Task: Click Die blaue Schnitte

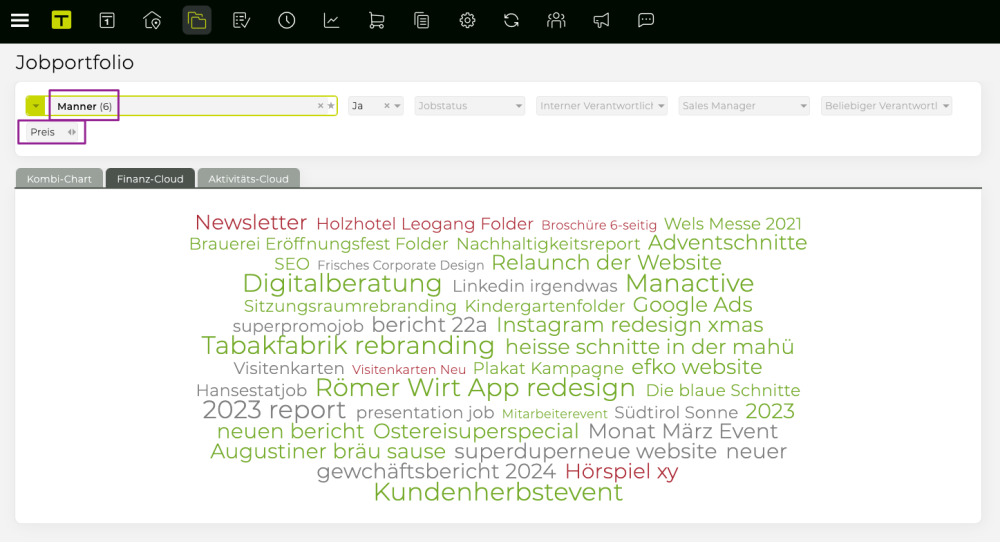Action: pos(723,390)
